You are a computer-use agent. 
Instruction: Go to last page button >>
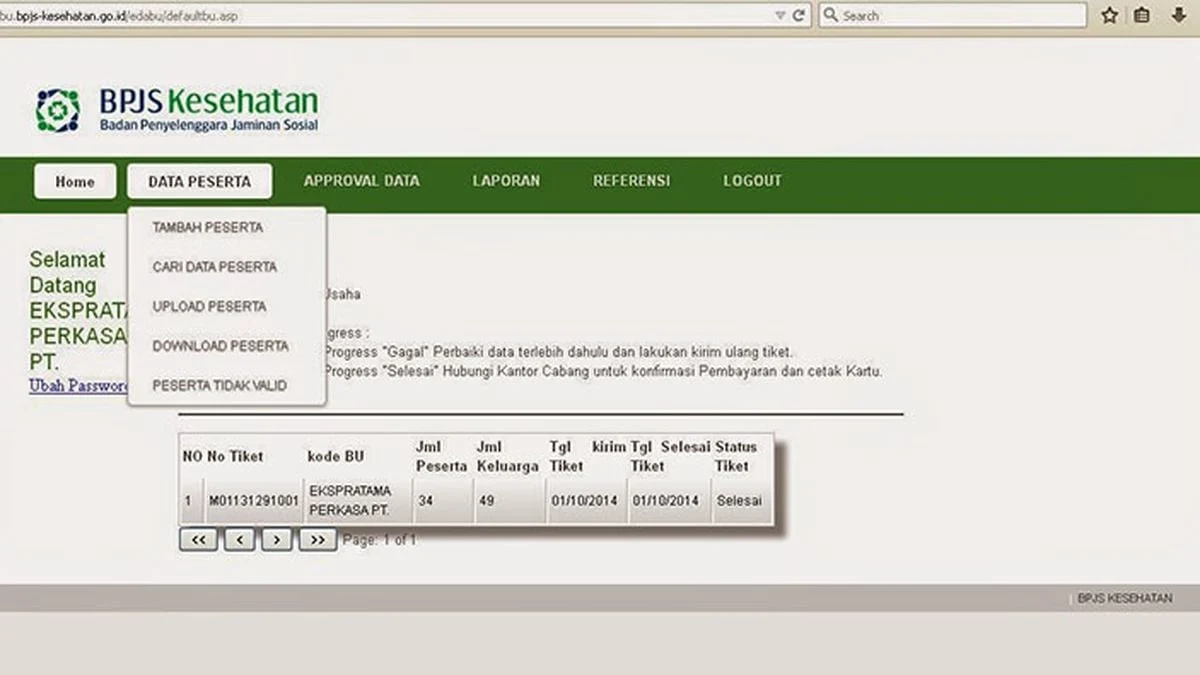coord(317,539)
